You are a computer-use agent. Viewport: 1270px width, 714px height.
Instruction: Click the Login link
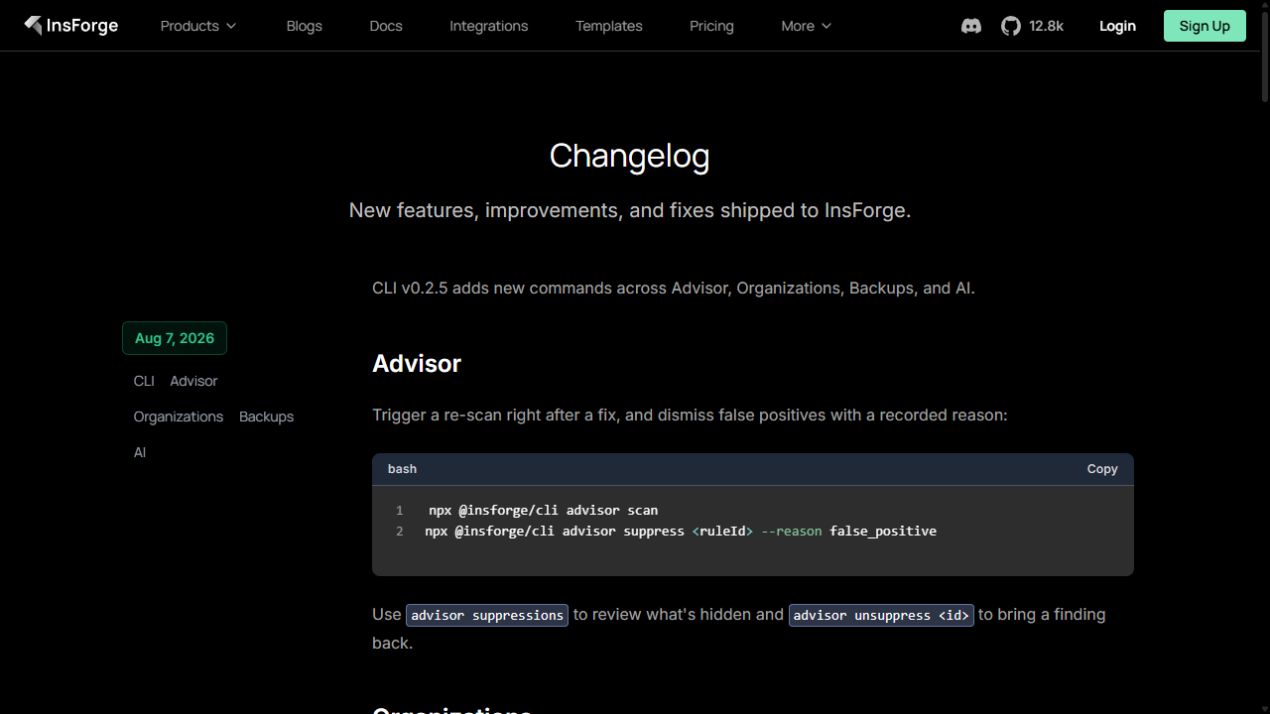pos(1117,26)
